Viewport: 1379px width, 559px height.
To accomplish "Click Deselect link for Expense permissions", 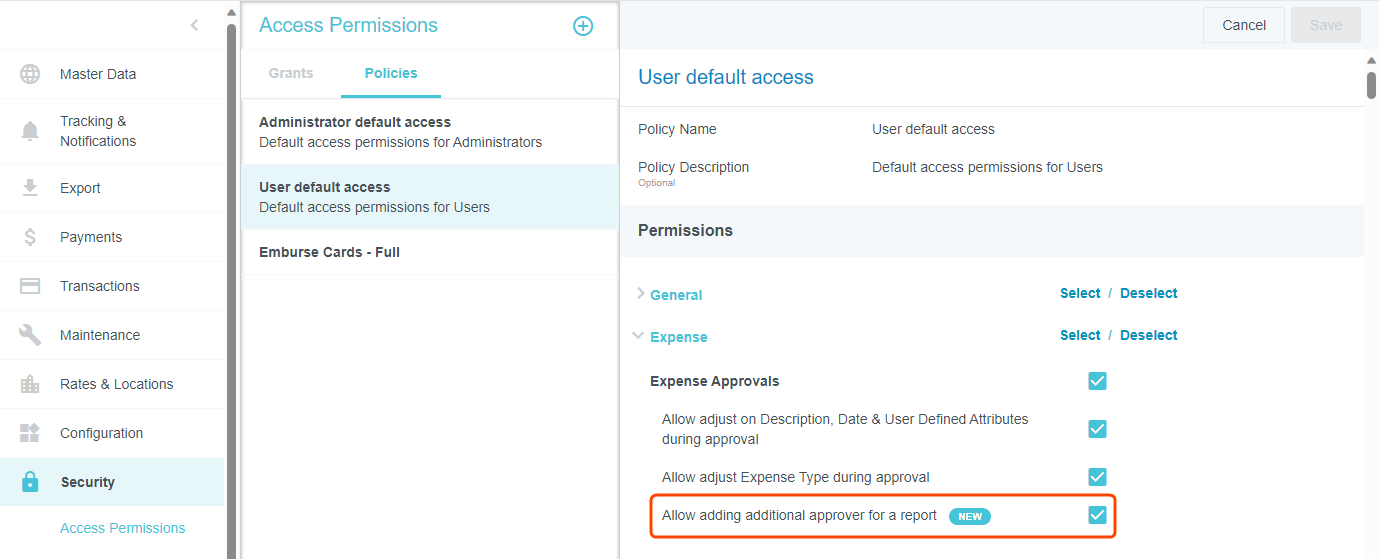I will click(1148, 335).
